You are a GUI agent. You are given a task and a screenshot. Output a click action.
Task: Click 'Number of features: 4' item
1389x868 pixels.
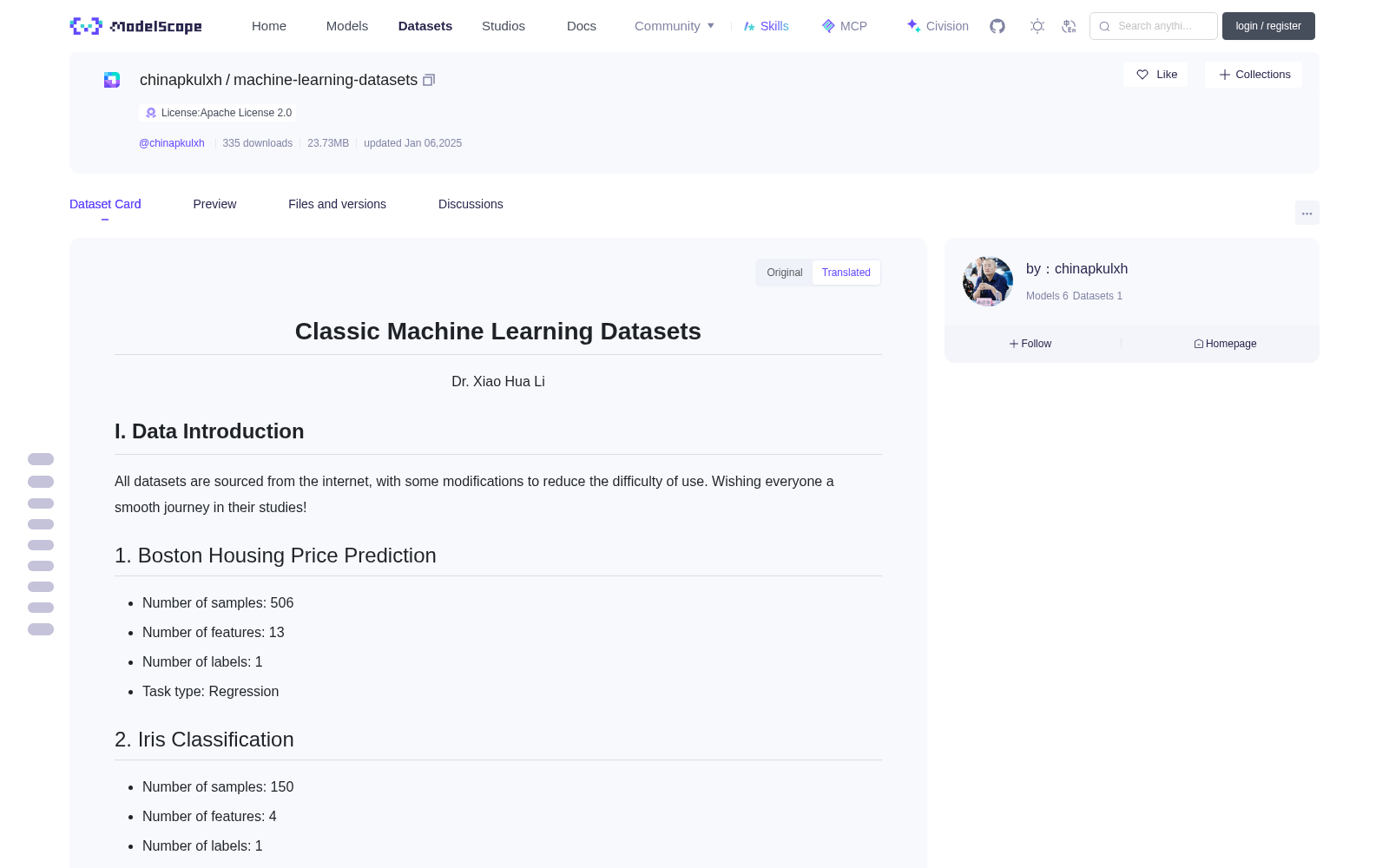pos(209,816)
